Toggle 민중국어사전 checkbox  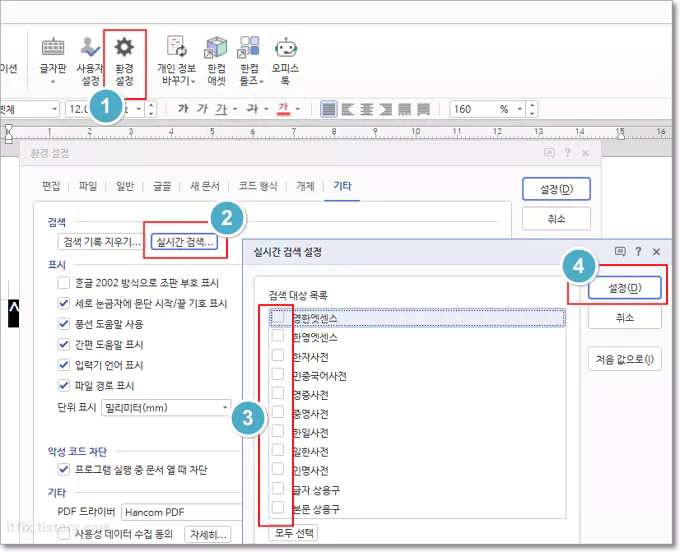(278, 374)
